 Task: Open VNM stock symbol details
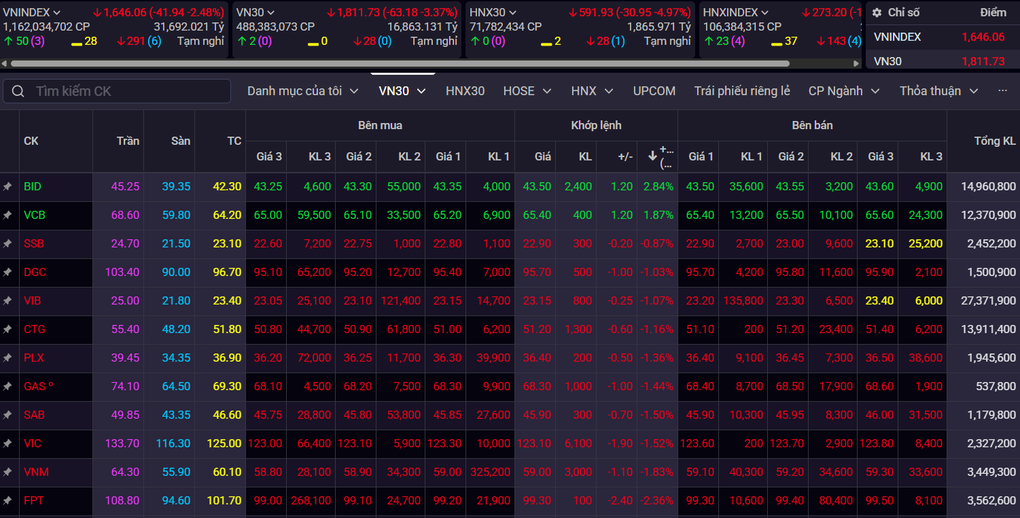point(36,472)
